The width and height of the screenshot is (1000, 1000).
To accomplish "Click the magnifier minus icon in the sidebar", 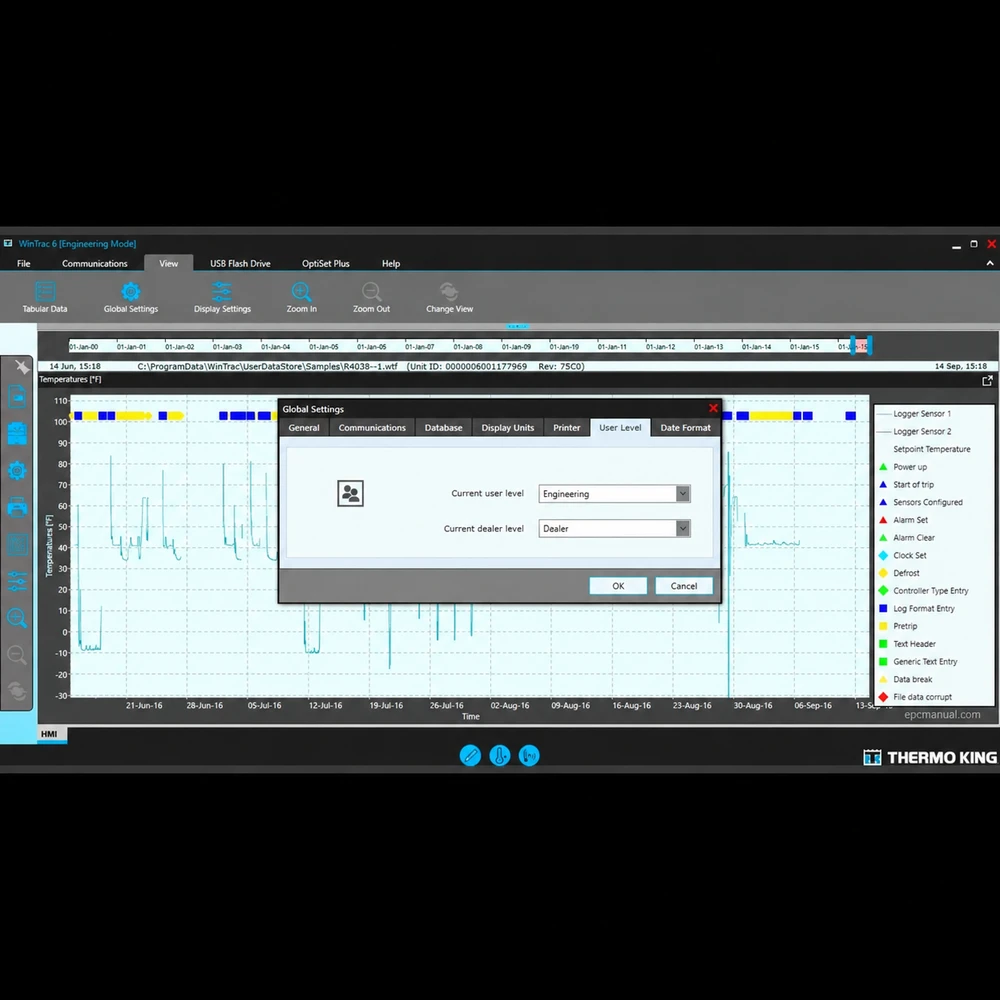I will point(17,654).
